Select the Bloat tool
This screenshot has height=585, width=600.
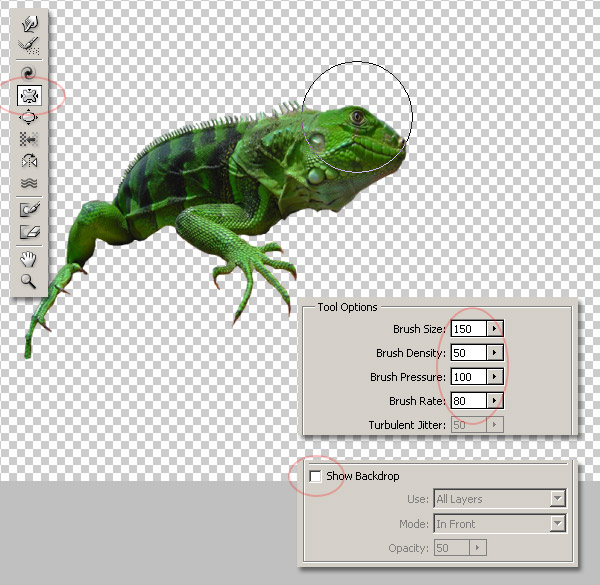click(29, 117)
